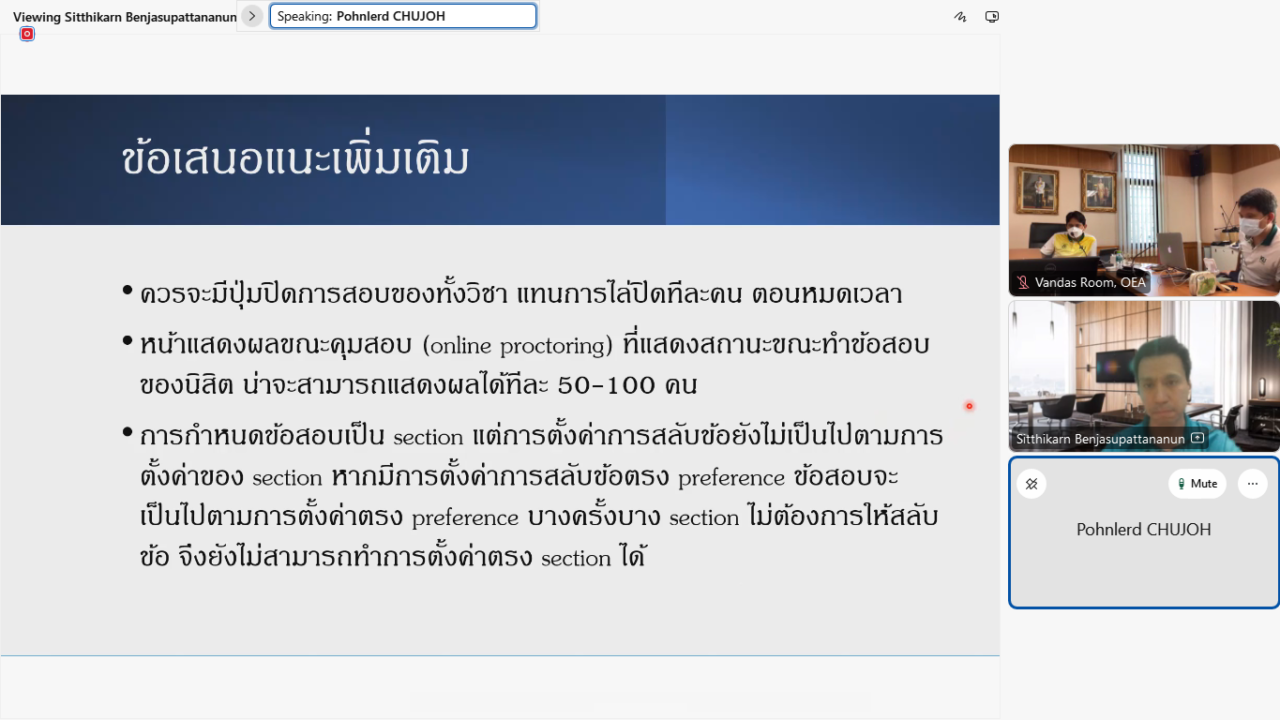Click the microphone icon on Vandas Room tile
The height and width of the screenshot is (720, 1280).
click(x=1022, y=282)
